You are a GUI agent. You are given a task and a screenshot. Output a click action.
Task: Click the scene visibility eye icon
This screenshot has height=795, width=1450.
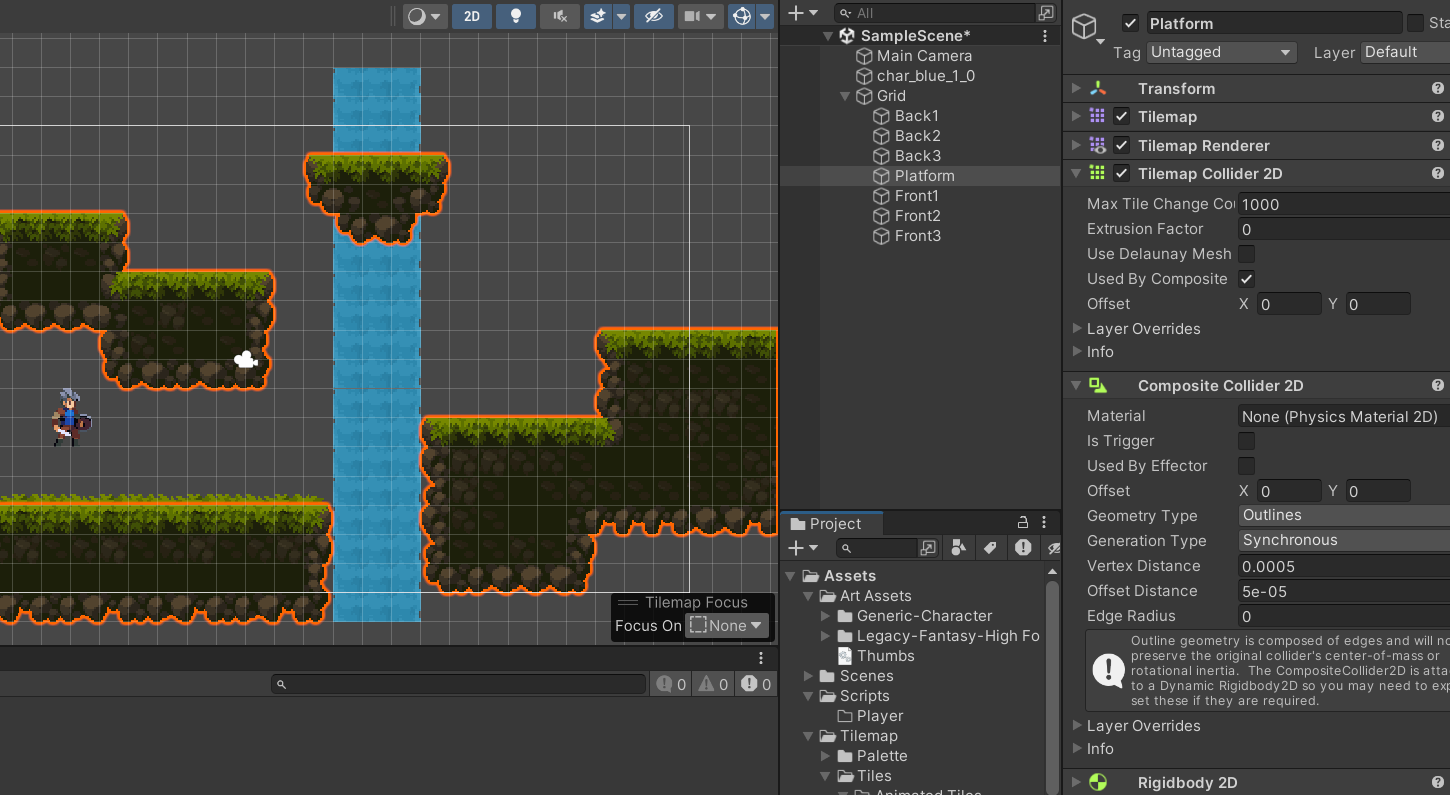(654, 16)
